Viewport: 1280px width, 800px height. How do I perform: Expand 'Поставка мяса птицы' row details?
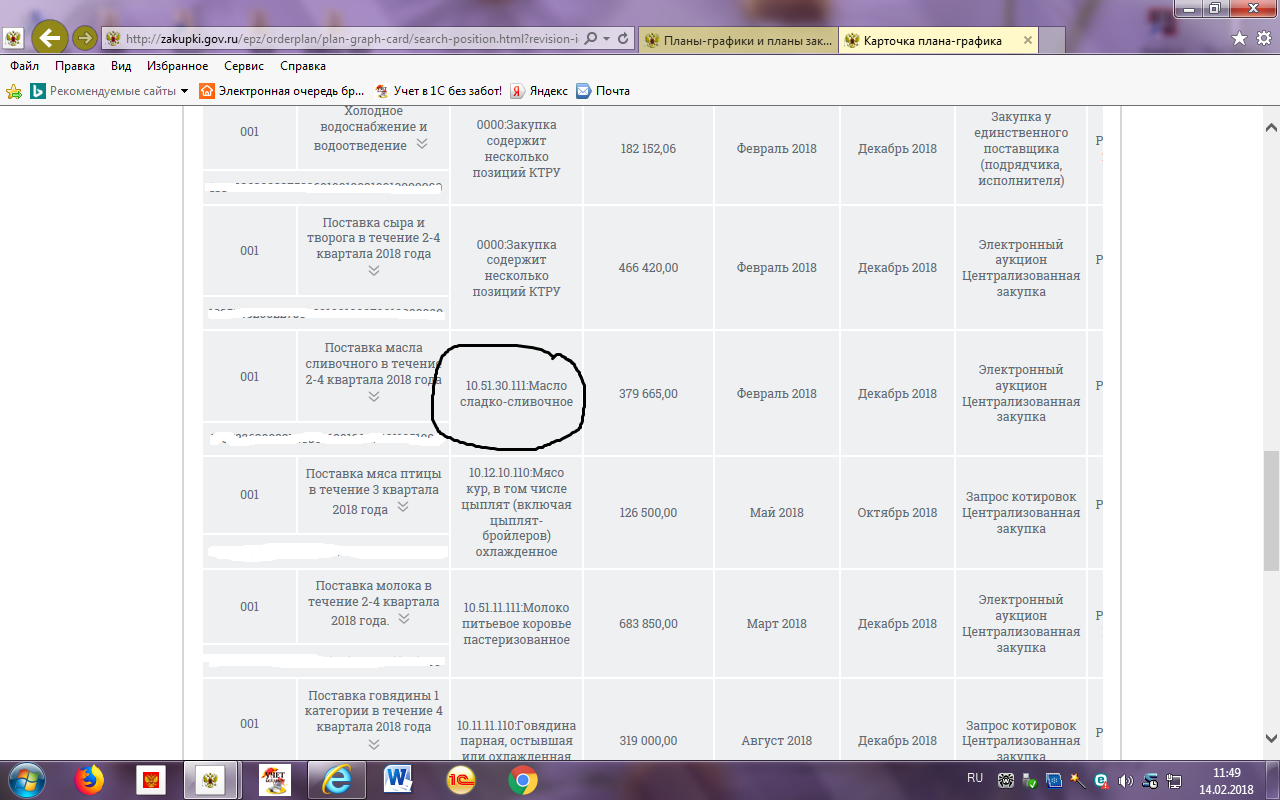tap(402, 507)
